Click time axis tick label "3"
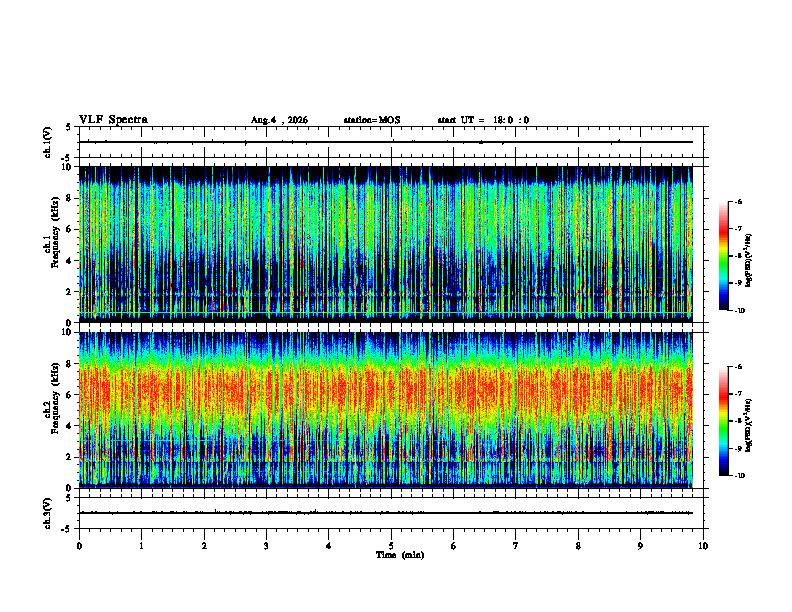792x612 pixels. pyautogui.click(x=266, y=546)
